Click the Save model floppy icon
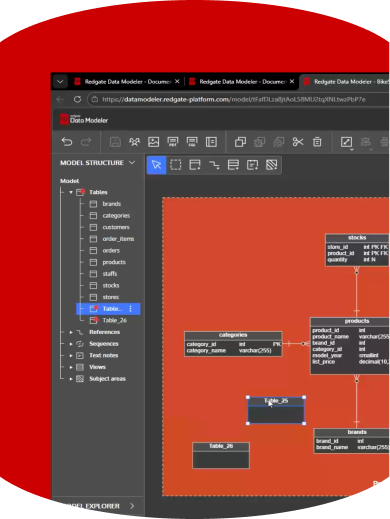 115,142
